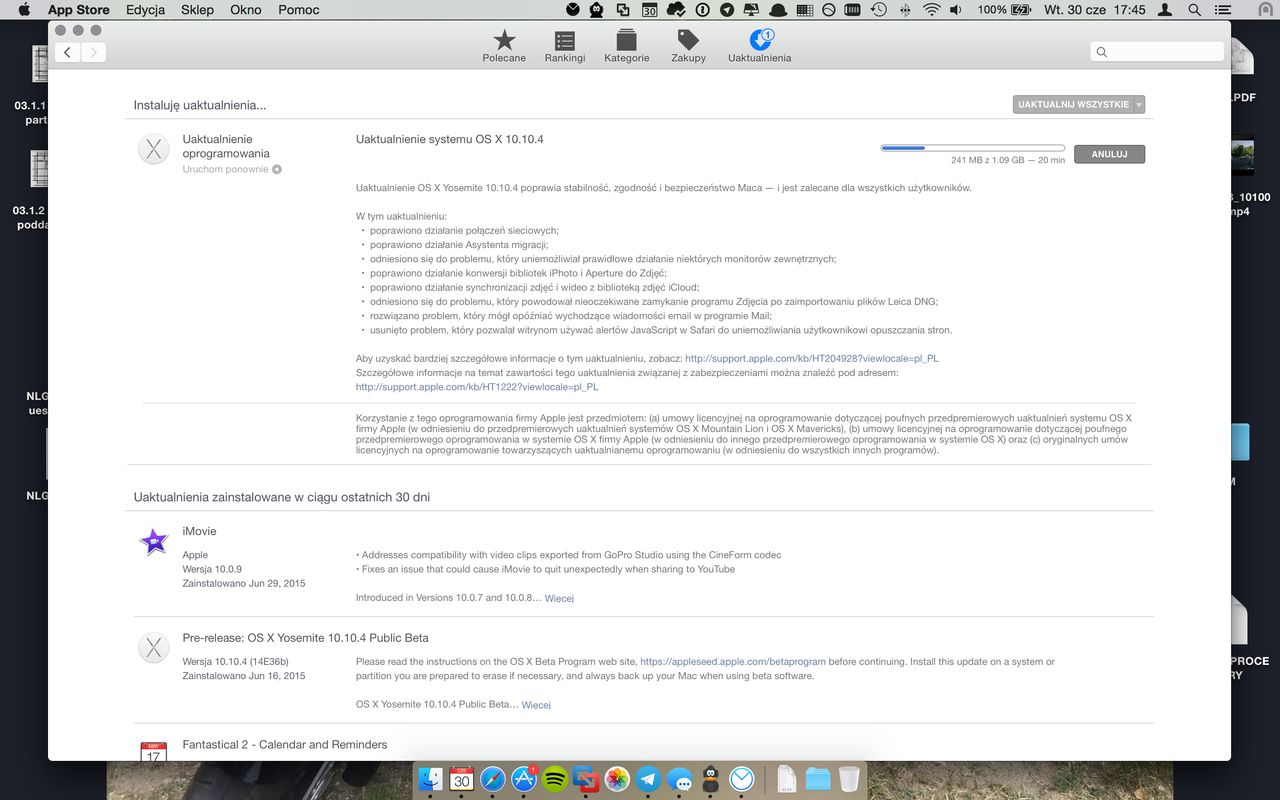Expand the Uaktualnij wszystkie dropdown arrow
Image resolution: width=1280 pixels, height=800 pixels.
(1139, 104)
